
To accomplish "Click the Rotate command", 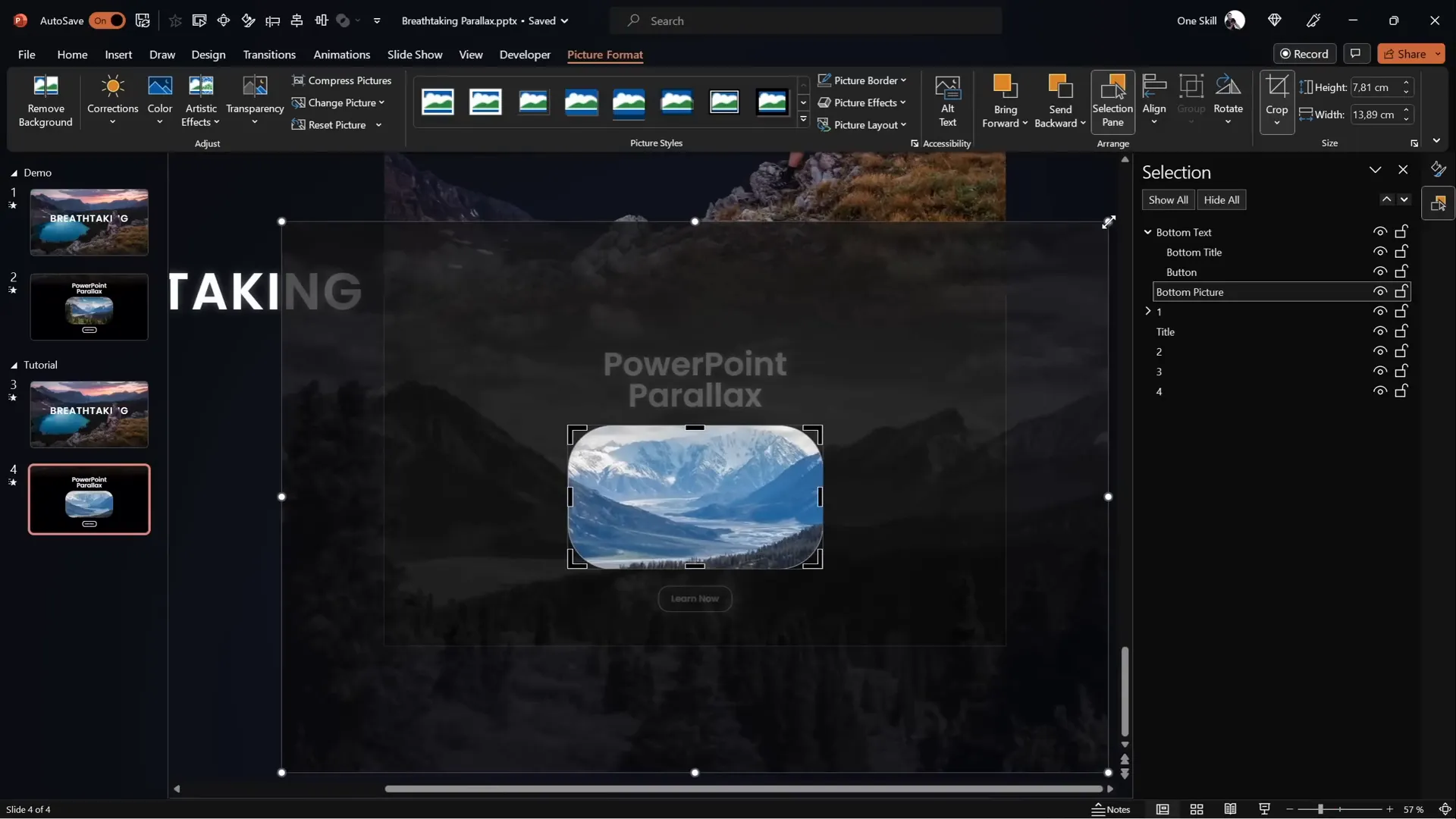I will (1228, 100).
